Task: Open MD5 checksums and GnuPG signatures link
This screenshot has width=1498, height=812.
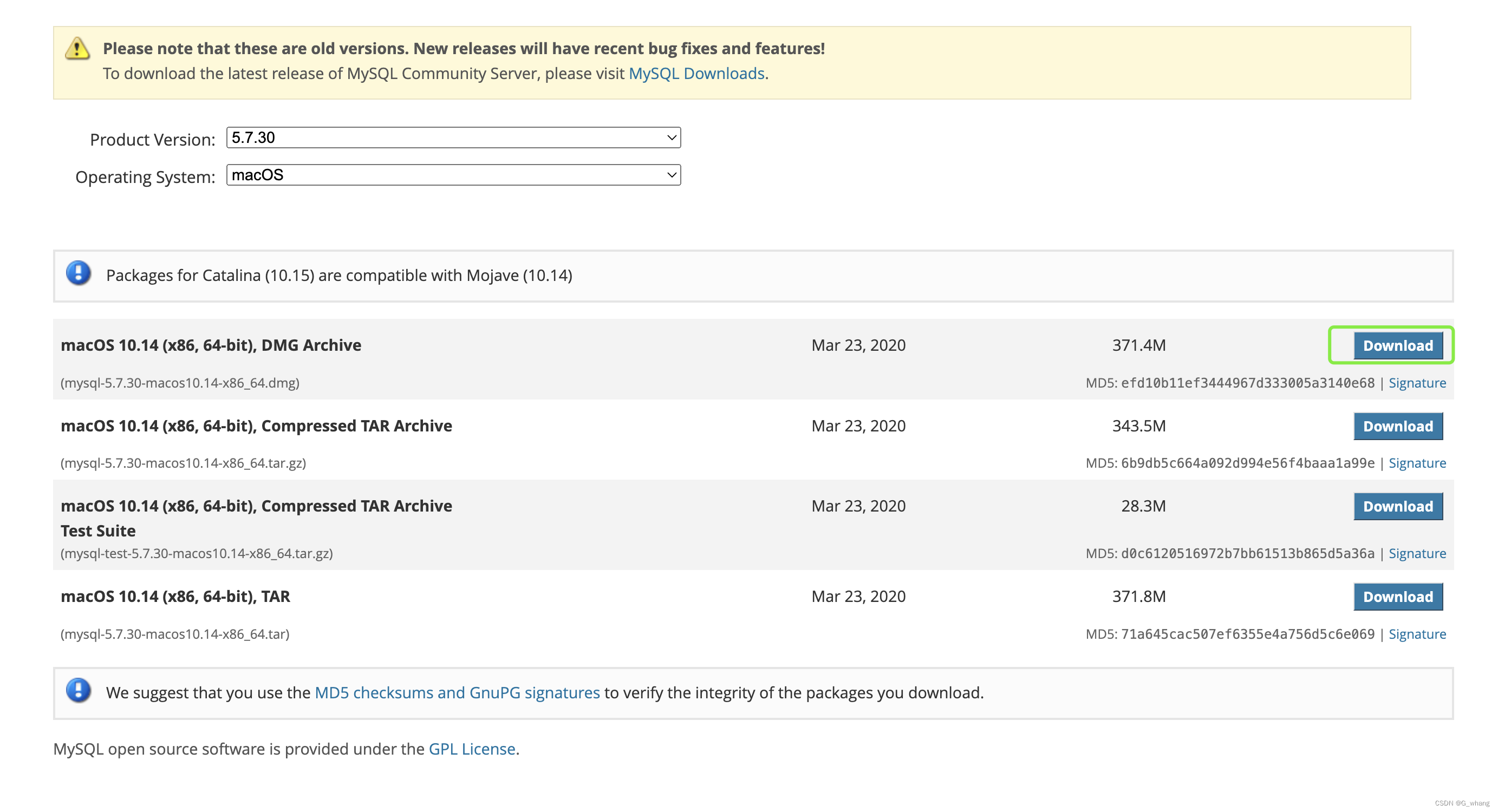Action: pos(457,692)
